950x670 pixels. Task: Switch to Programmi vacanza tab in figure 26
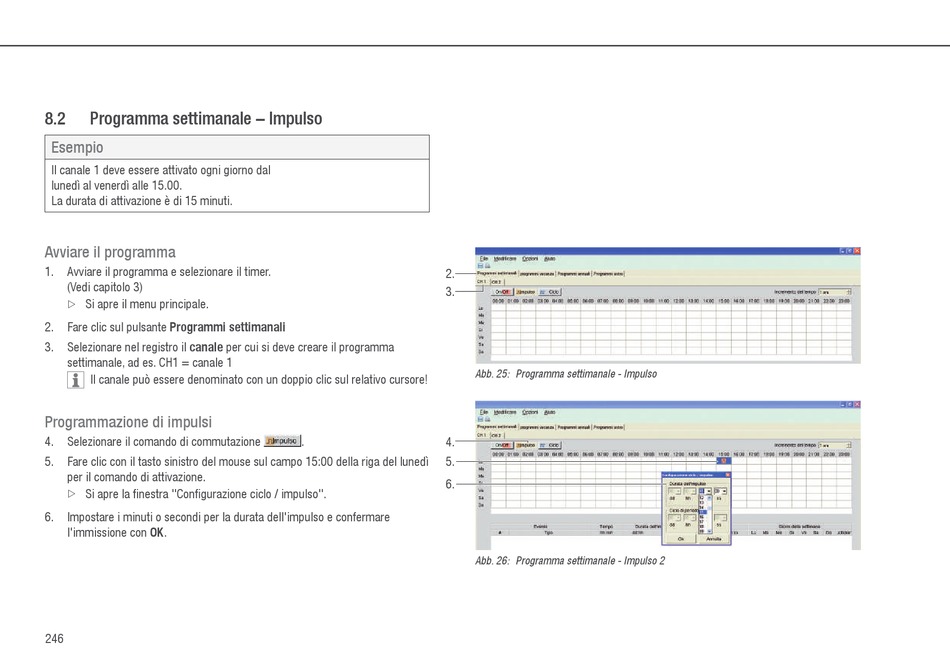pyautogui.click(x=537, y=427)
